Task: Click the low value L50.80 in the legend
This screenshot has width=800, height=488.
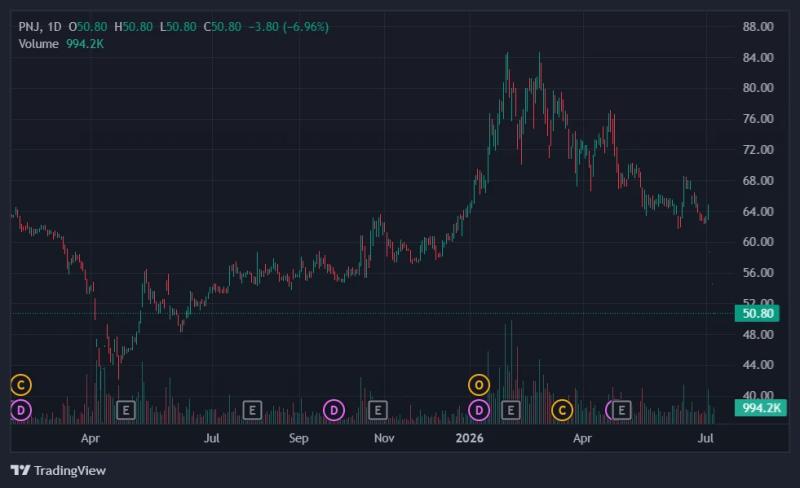Action: point(178,27)
